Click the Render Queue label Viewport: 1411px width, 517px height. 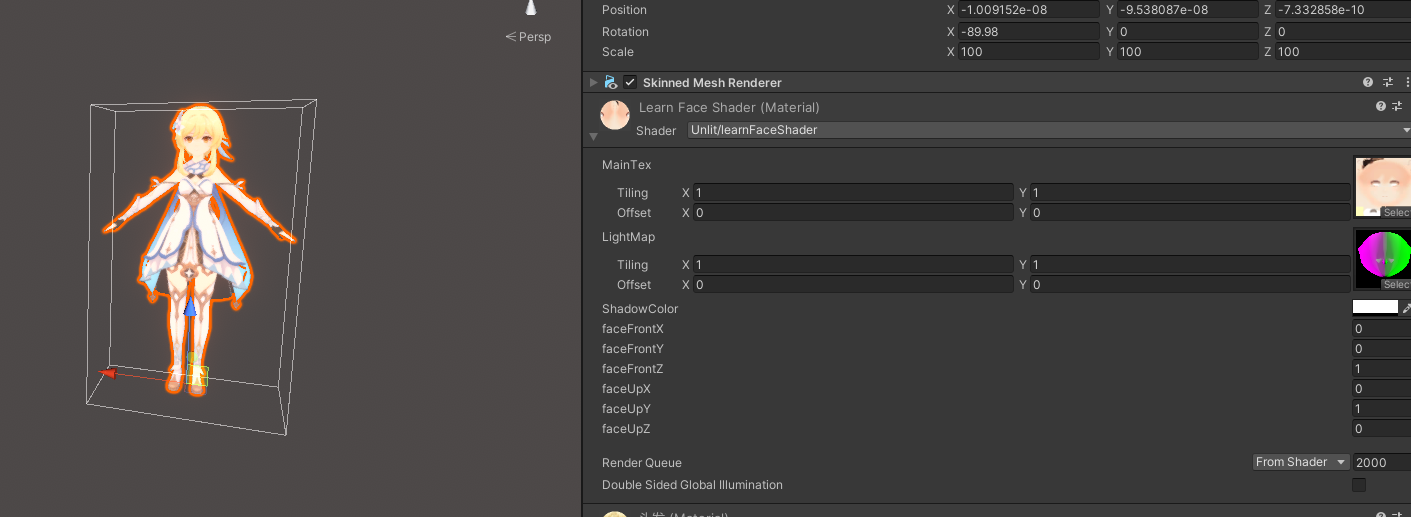[x=642, y=463]
